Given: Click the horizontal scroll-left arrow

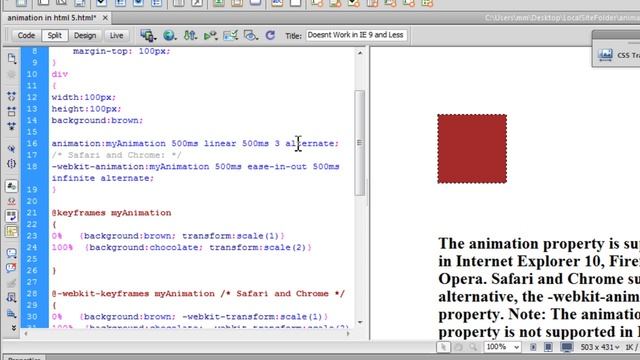Looking at the screenshot, I should tap(26, 333).
